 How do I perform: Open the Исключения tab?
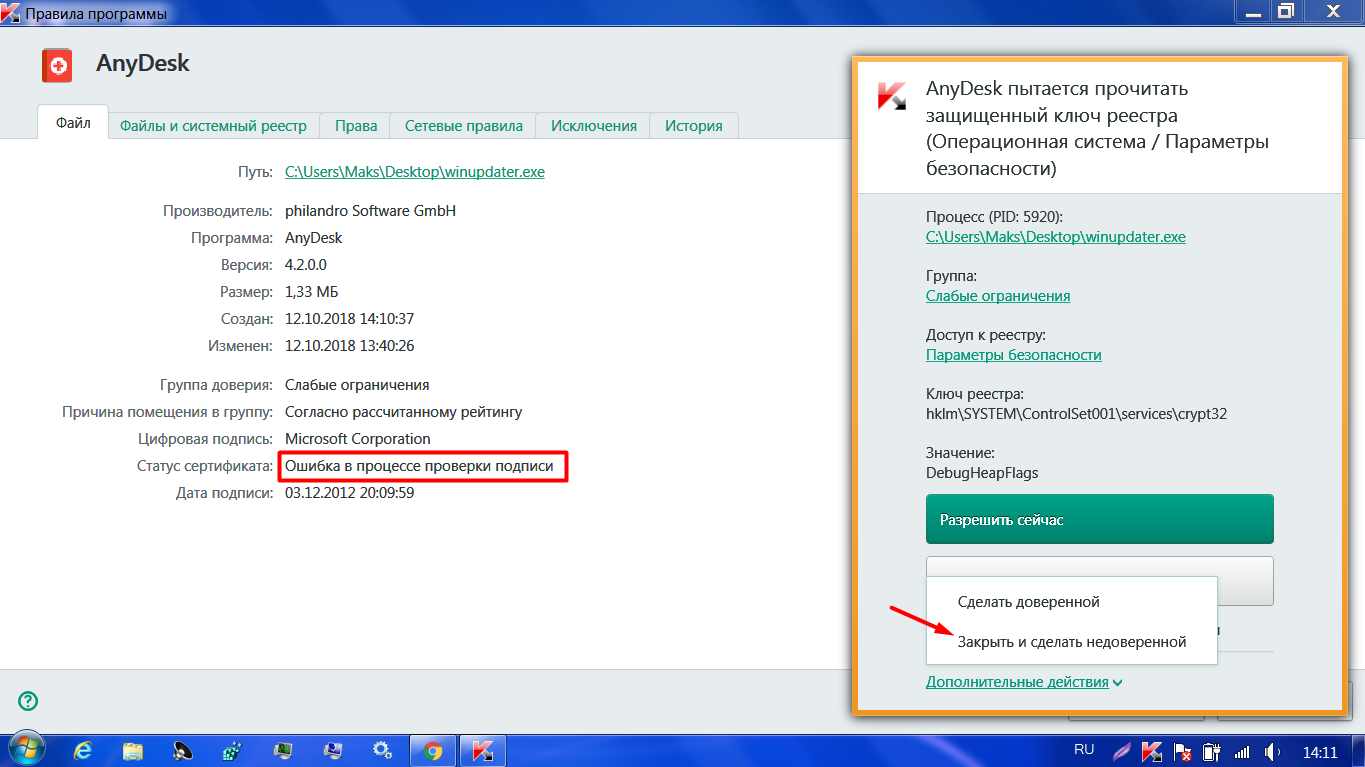(593, 126)
